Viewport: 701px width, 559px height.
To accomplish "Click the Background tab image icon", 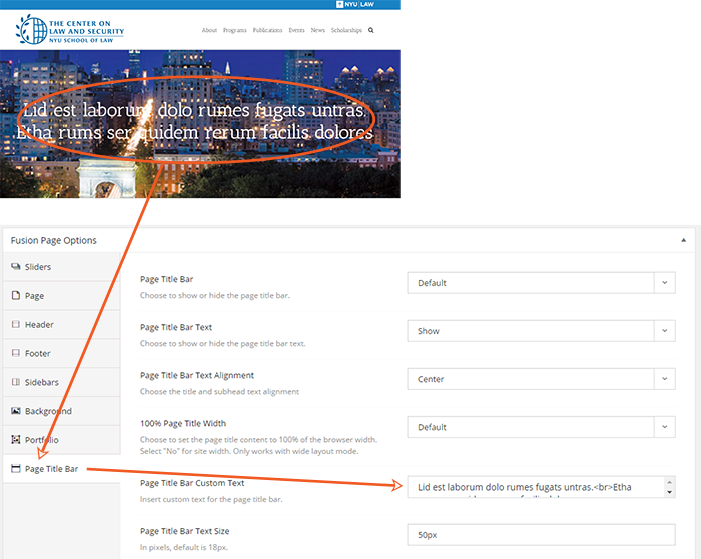I will pyautogui.click(x=16, y=411).
